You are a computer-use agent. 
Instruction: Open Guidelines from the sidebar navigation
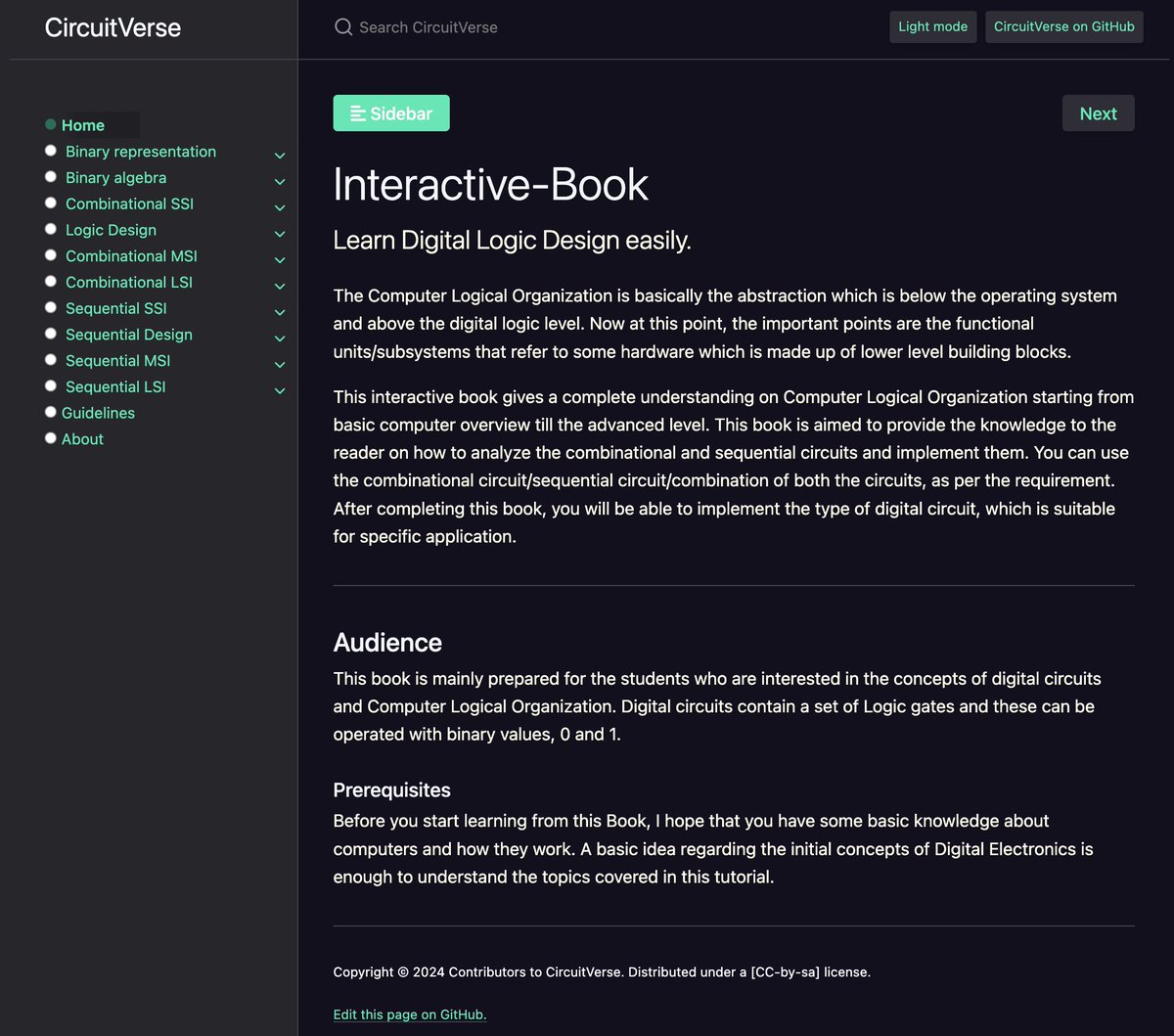tap(98, 413)
